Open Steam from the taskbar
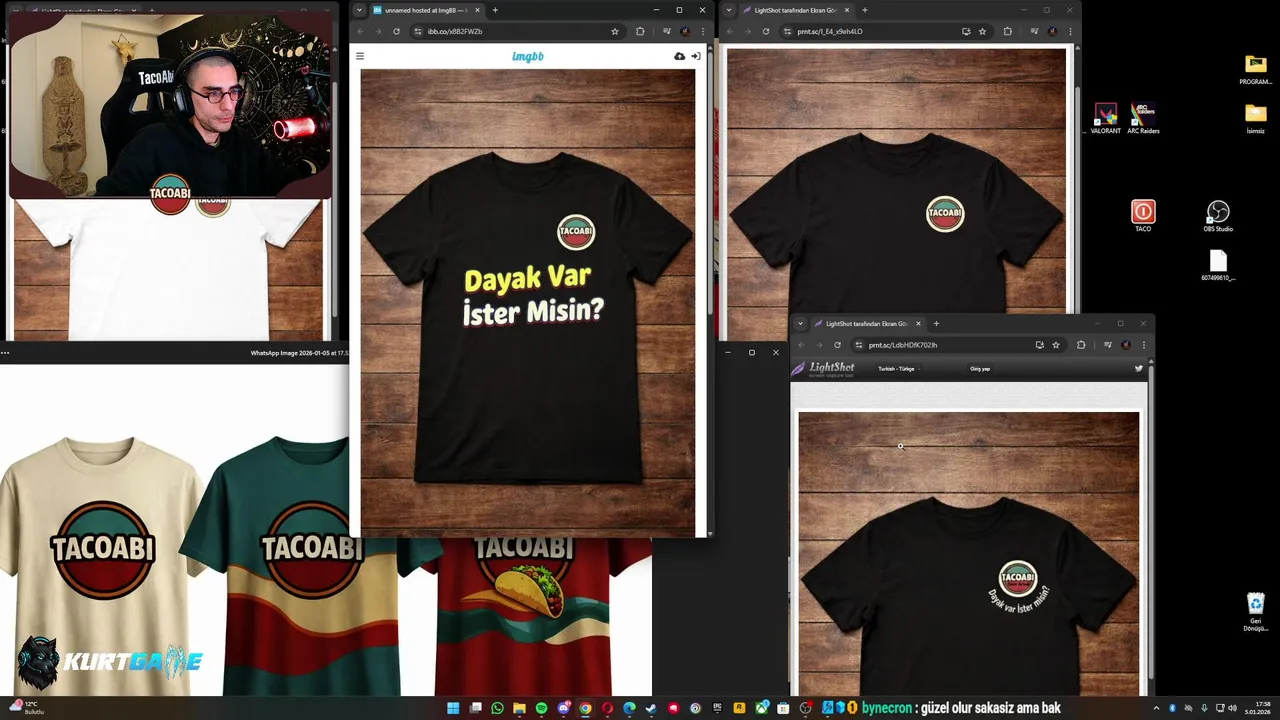This screenshot has height=720, width=1280. (651, 708)
